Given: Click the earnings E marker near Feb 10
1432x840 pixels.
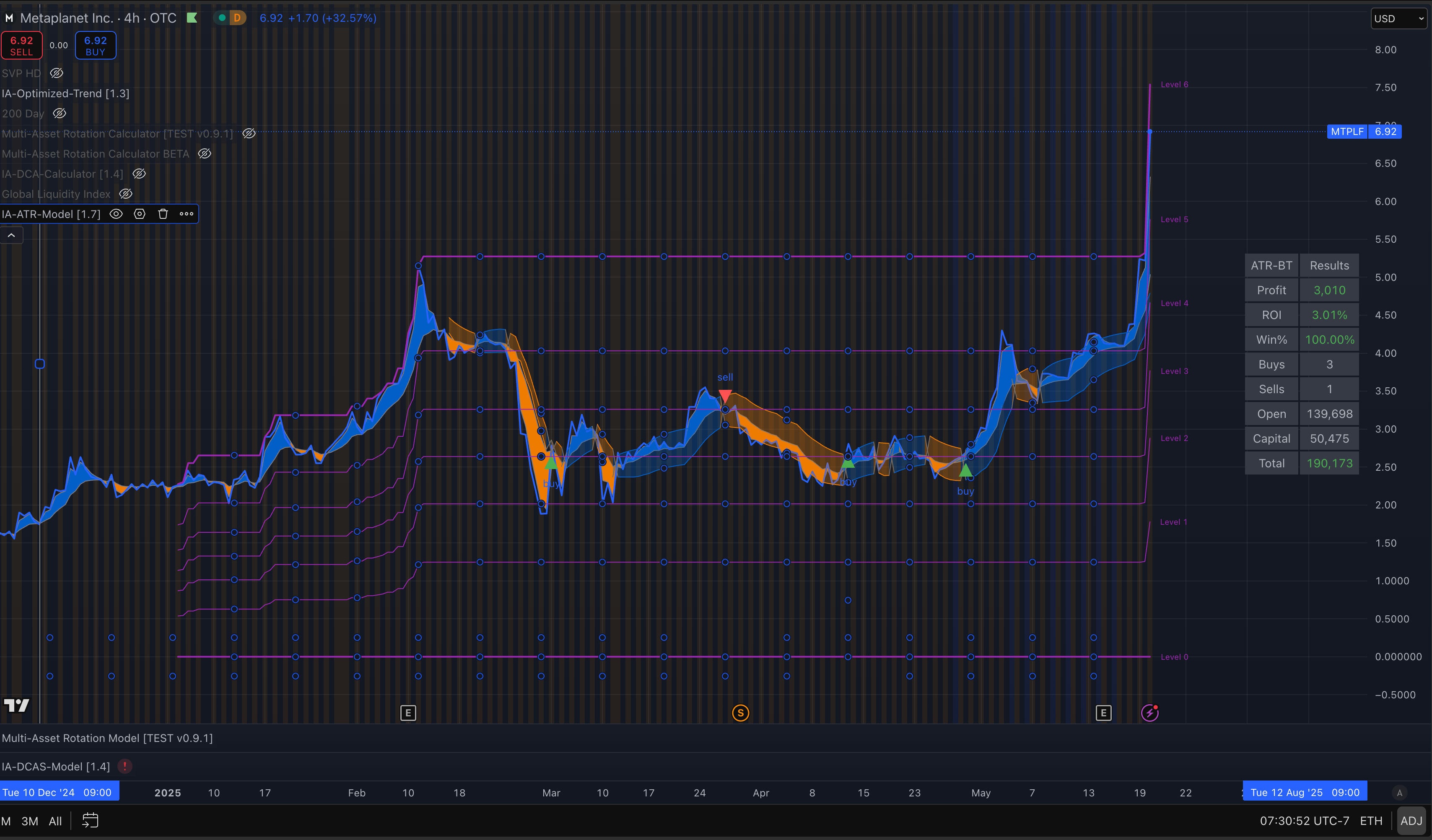Looking at the screenshot, I should coord(408,713).
